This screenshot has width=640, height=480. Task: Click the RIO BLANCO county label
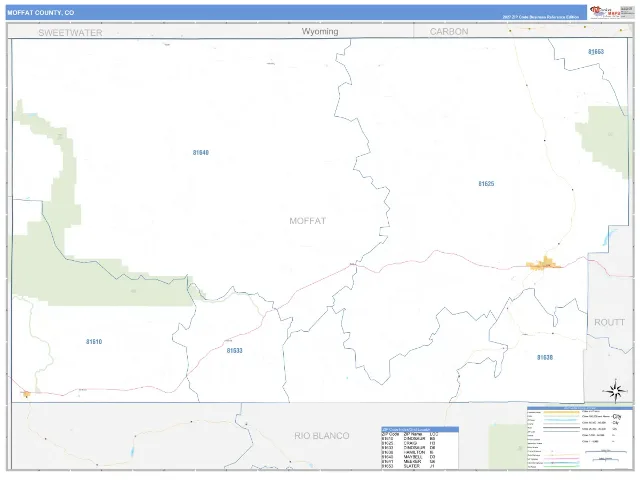[x=322, y=436]
